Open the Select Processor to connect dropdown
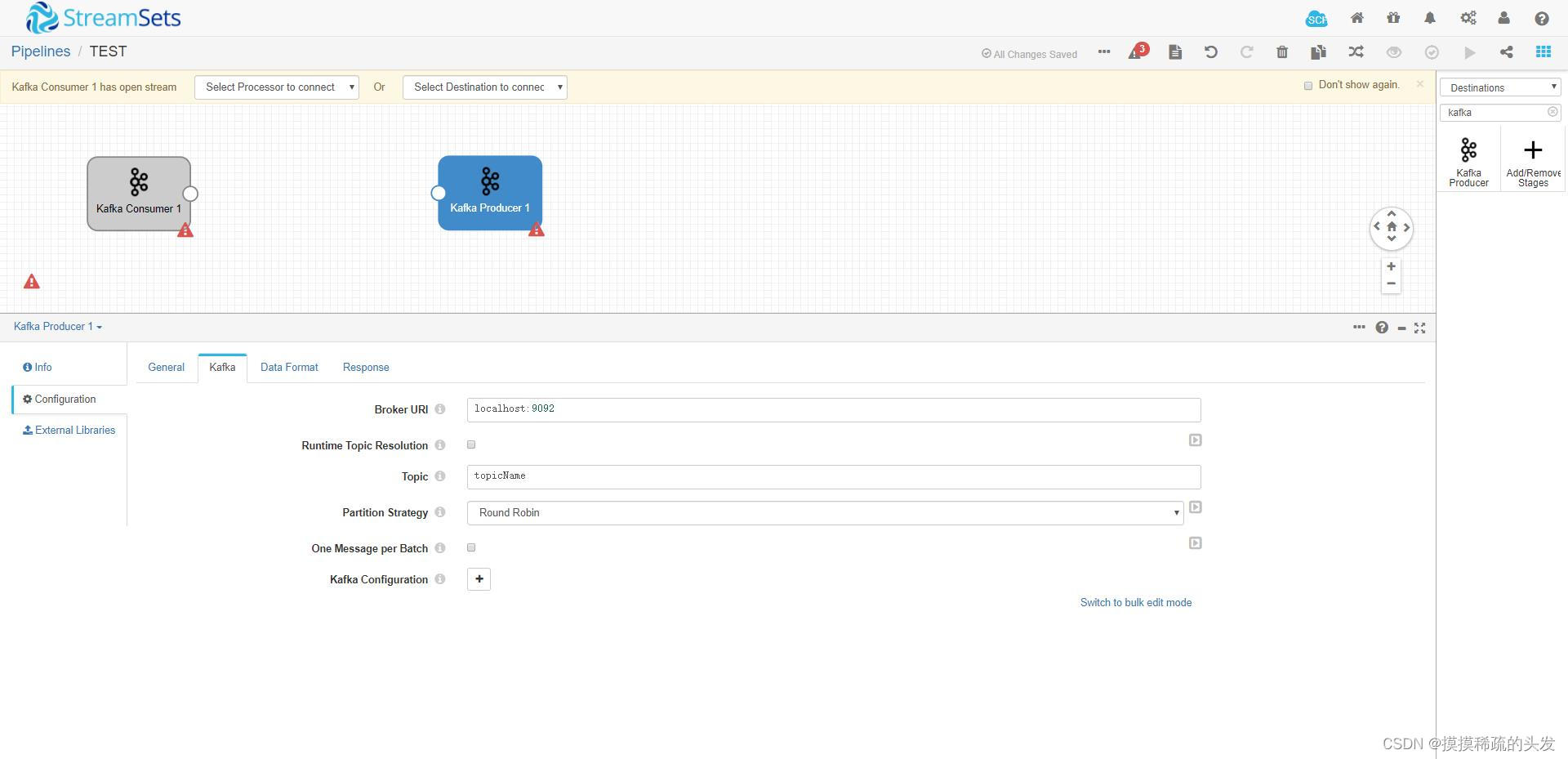The width and height of the screenshot is (1568, 759). tap(276, 87)
